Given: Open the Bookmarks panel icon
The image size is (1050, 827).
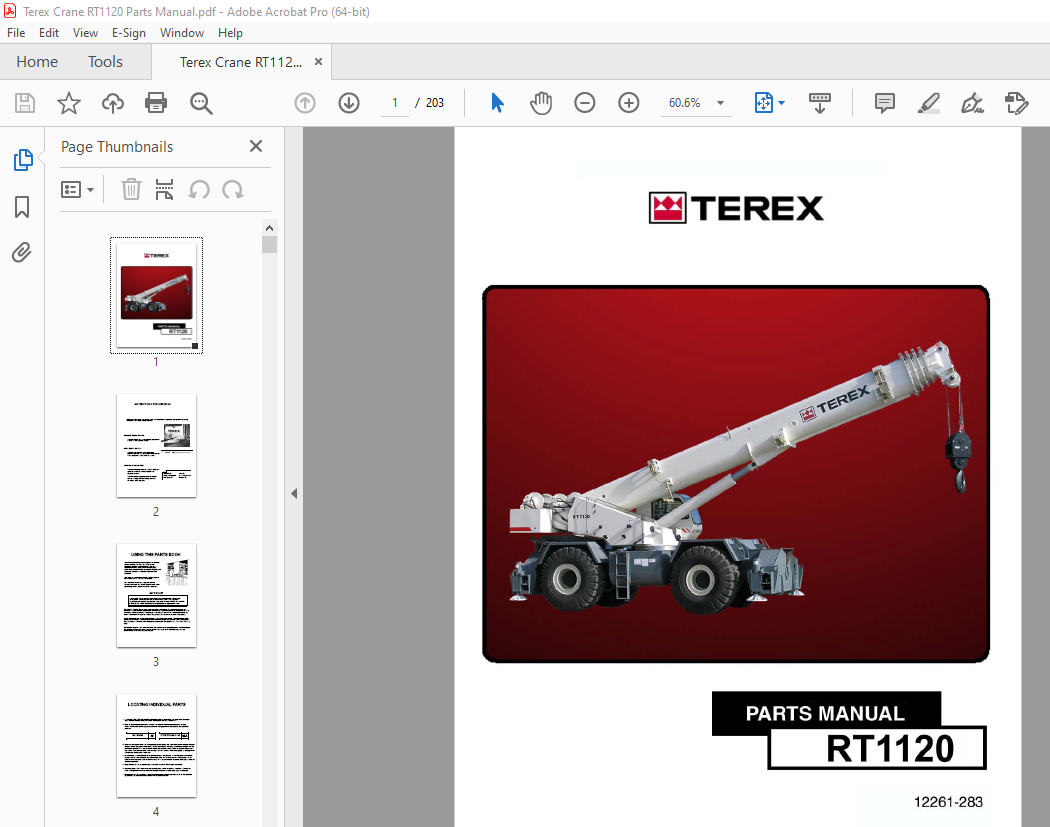Looking at the screenshot, I should [x=22, y=207].
